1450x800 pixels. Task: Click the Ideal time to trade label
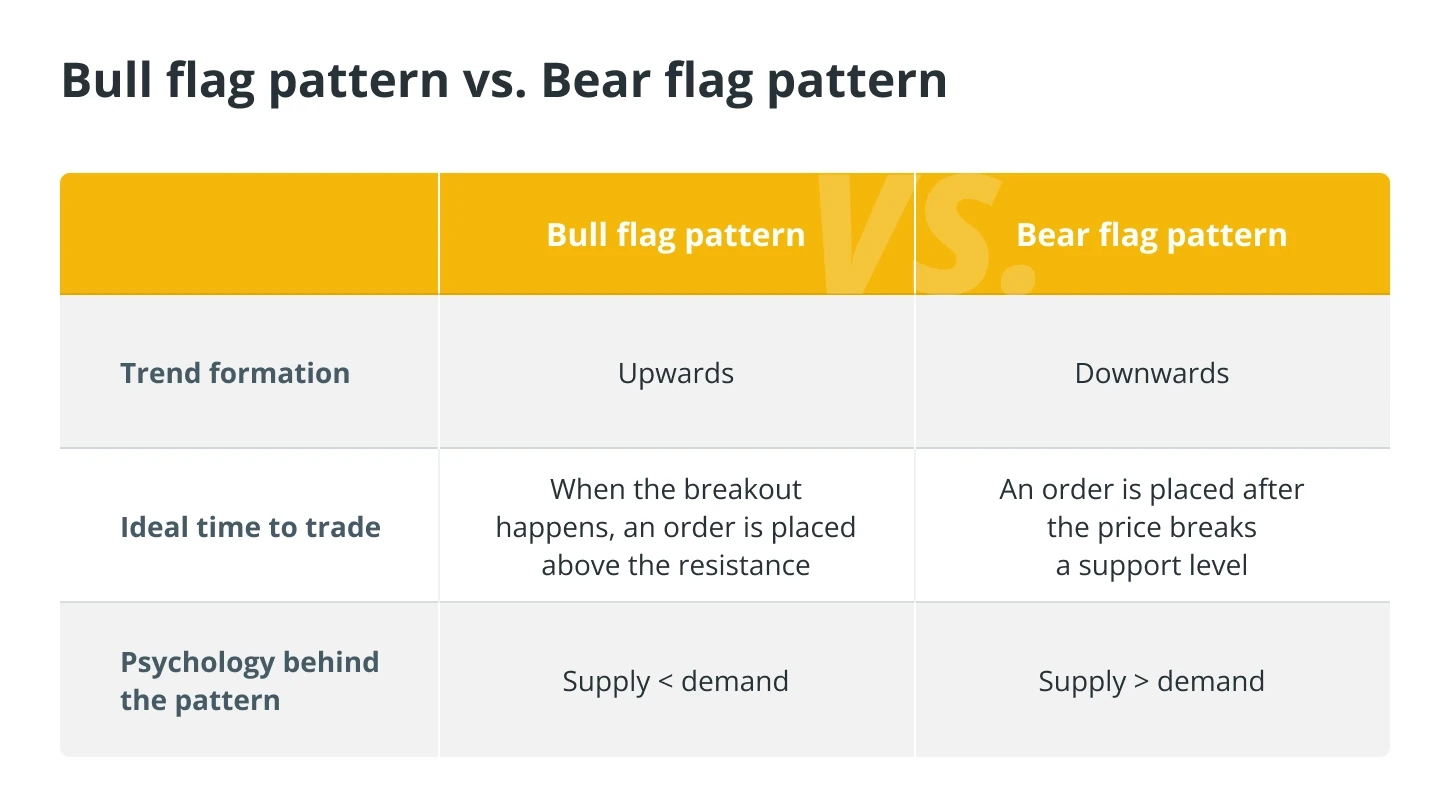(250, 527)
